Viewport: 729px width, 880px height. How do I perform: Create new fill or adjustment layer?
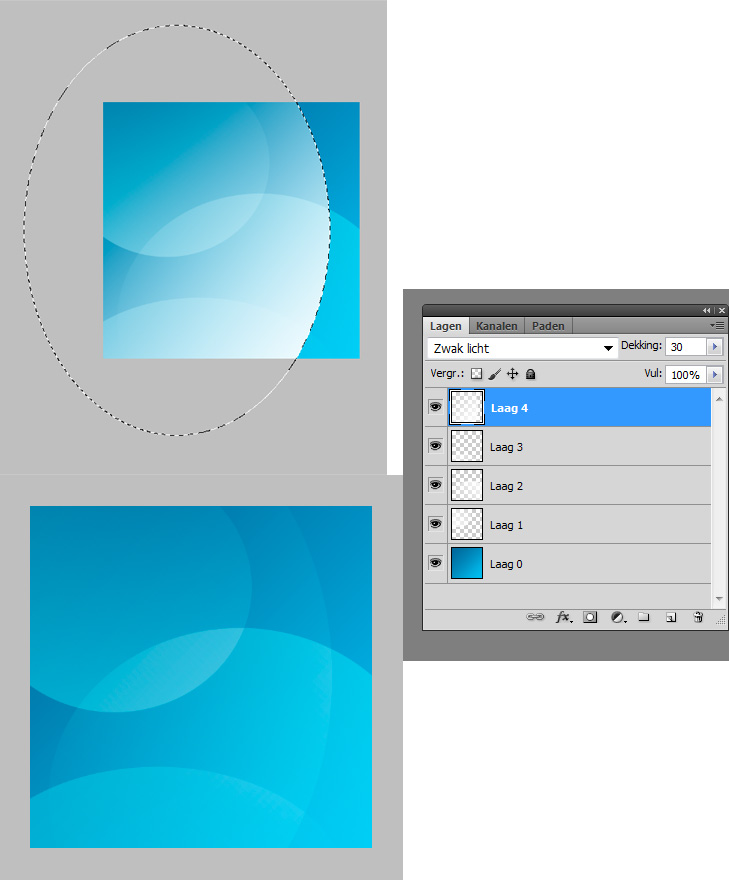coord(618,617)
